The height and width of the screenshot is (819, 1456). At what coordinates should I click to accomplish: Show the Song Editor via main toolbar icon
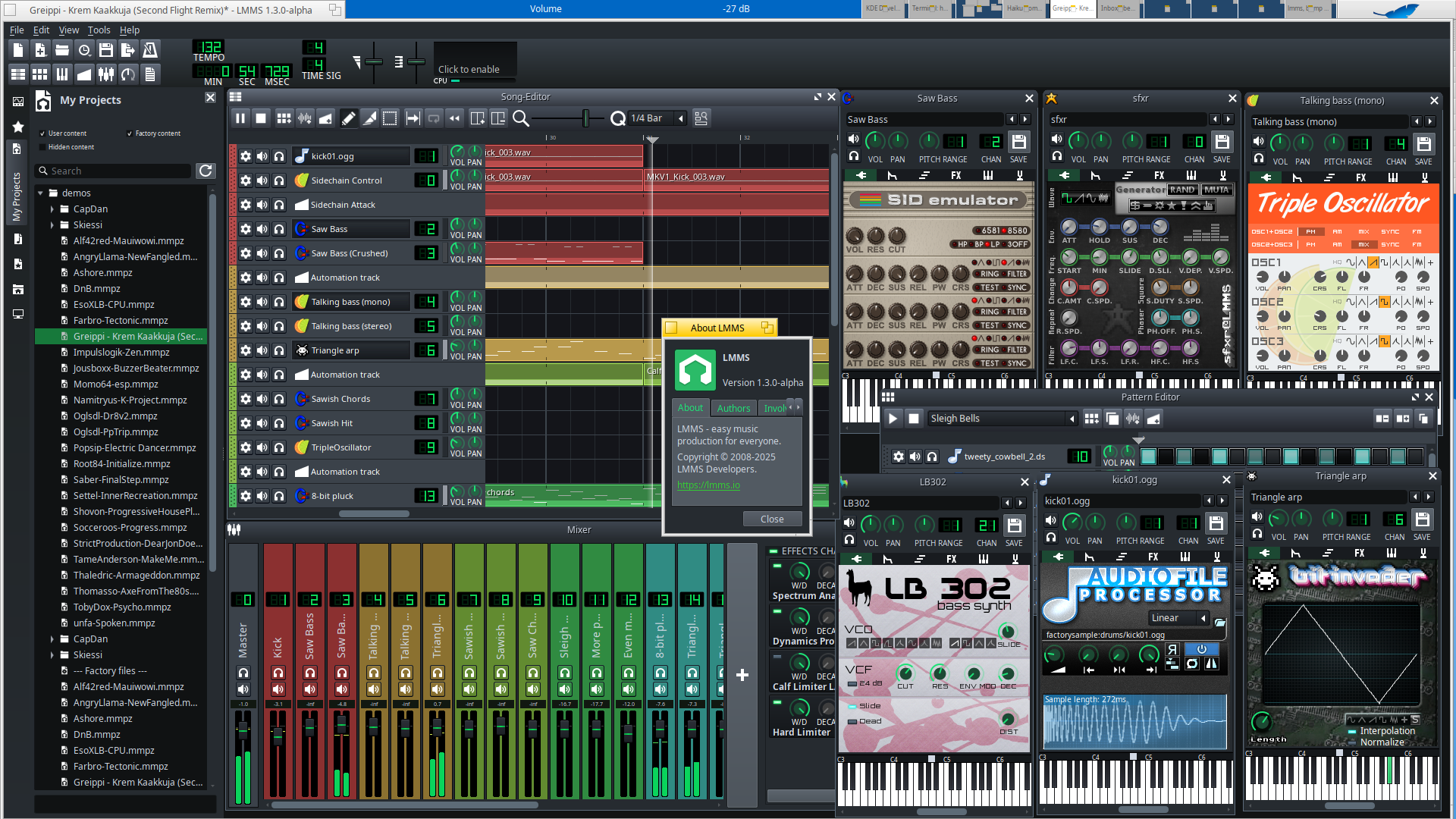[18, 74]
